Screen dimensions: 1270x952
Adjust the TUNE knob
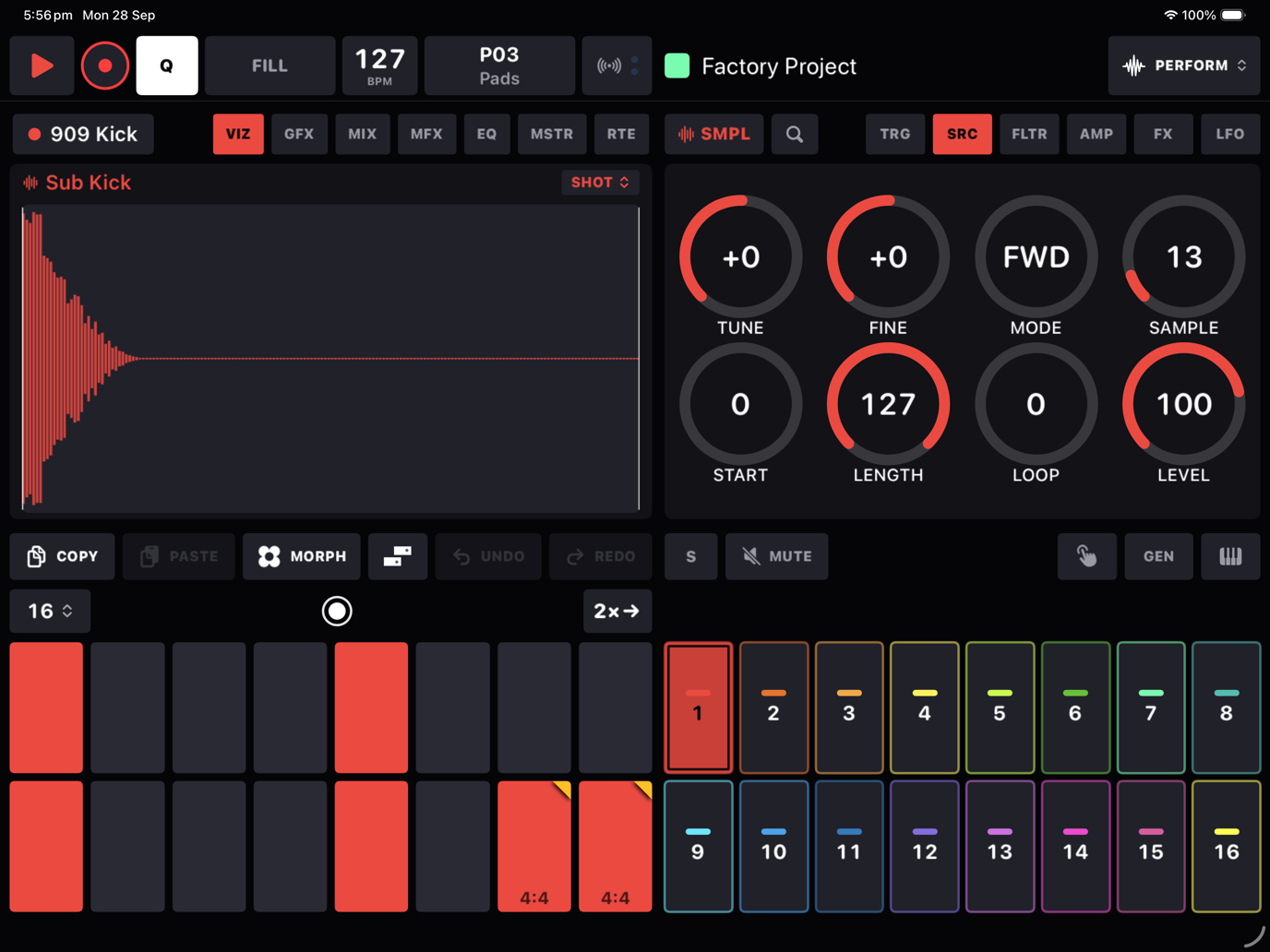click(740, 256)
